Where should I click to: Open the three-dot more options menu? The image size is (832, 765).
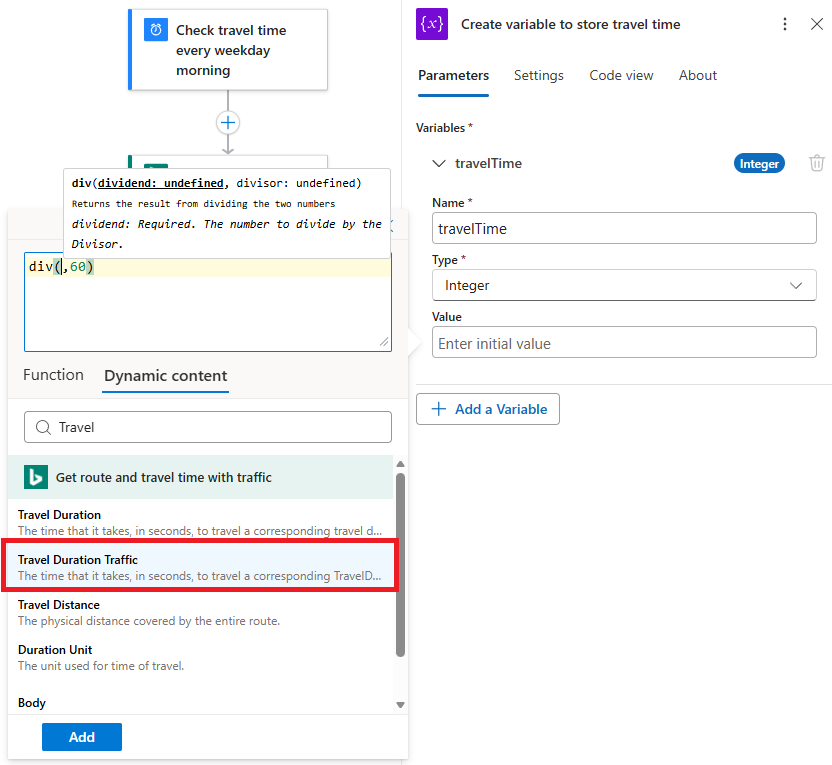[784, 24]
